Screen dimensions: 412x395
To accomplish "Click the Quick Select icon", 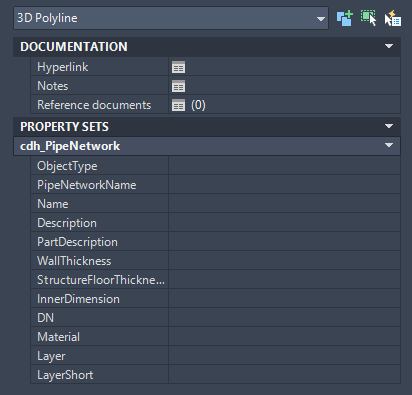I will 393,18.
